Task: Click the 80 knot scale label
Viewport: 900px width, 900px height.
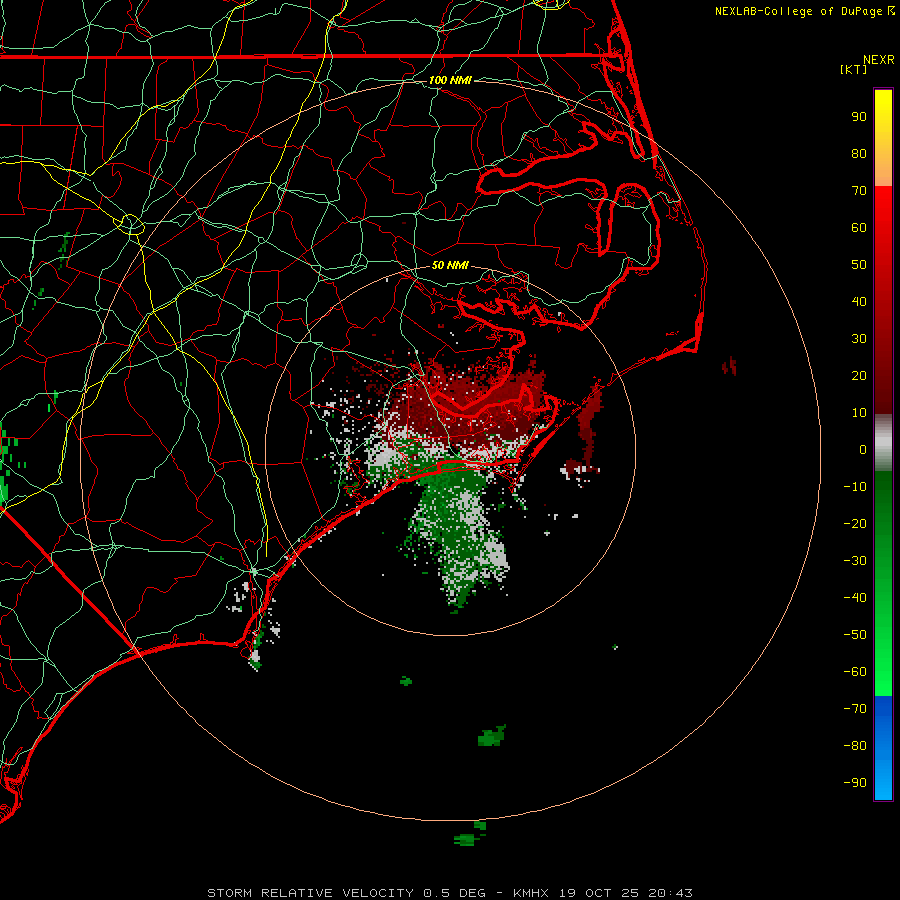Action: [x=859, y=153]
